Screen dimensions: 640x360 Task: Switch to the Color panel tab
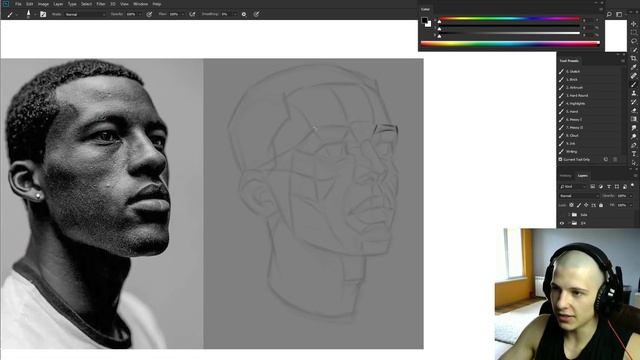tap(425, 9)
